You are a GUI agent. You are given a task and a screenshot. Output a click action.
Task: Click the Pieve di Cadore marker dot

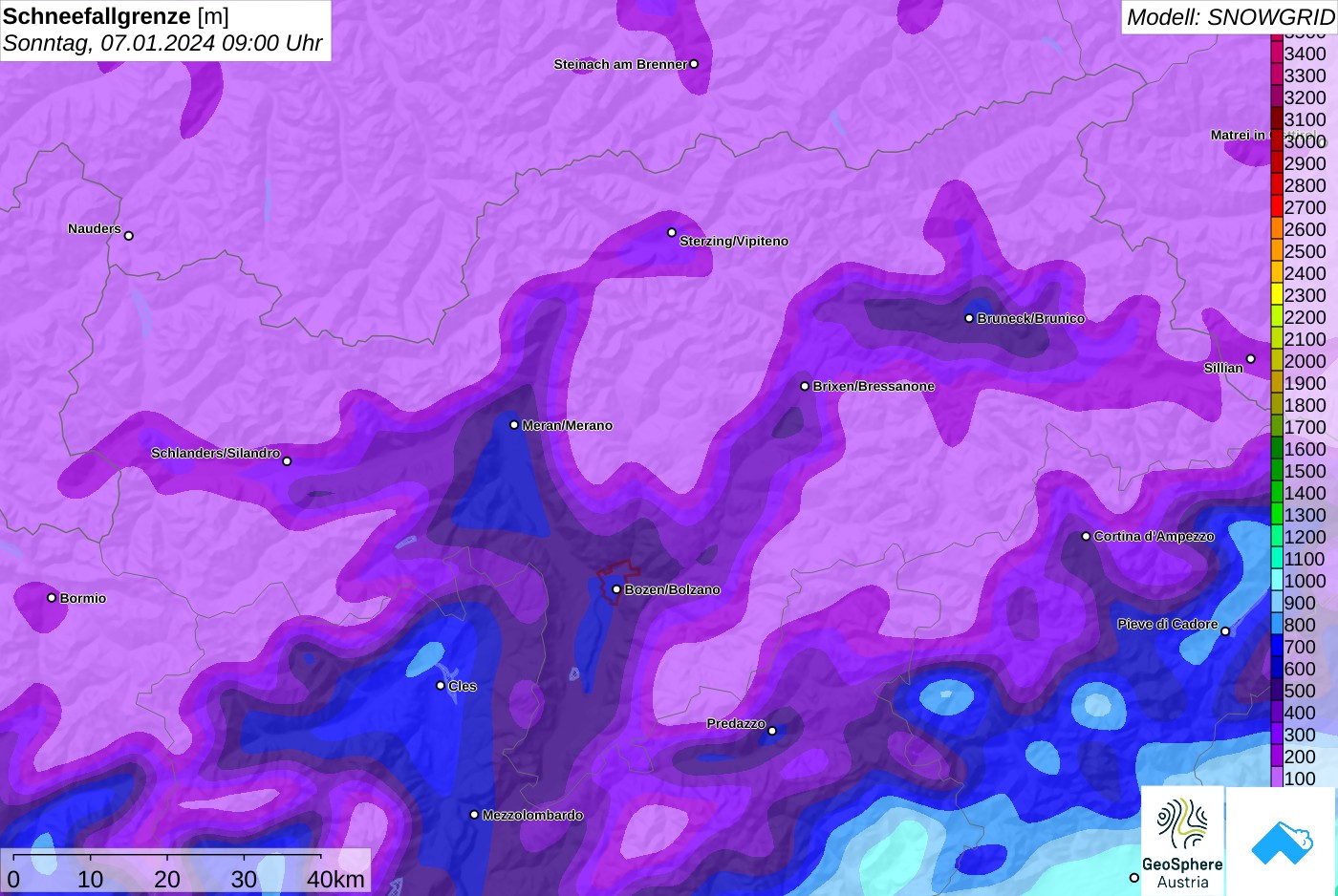click(1225, 631)
